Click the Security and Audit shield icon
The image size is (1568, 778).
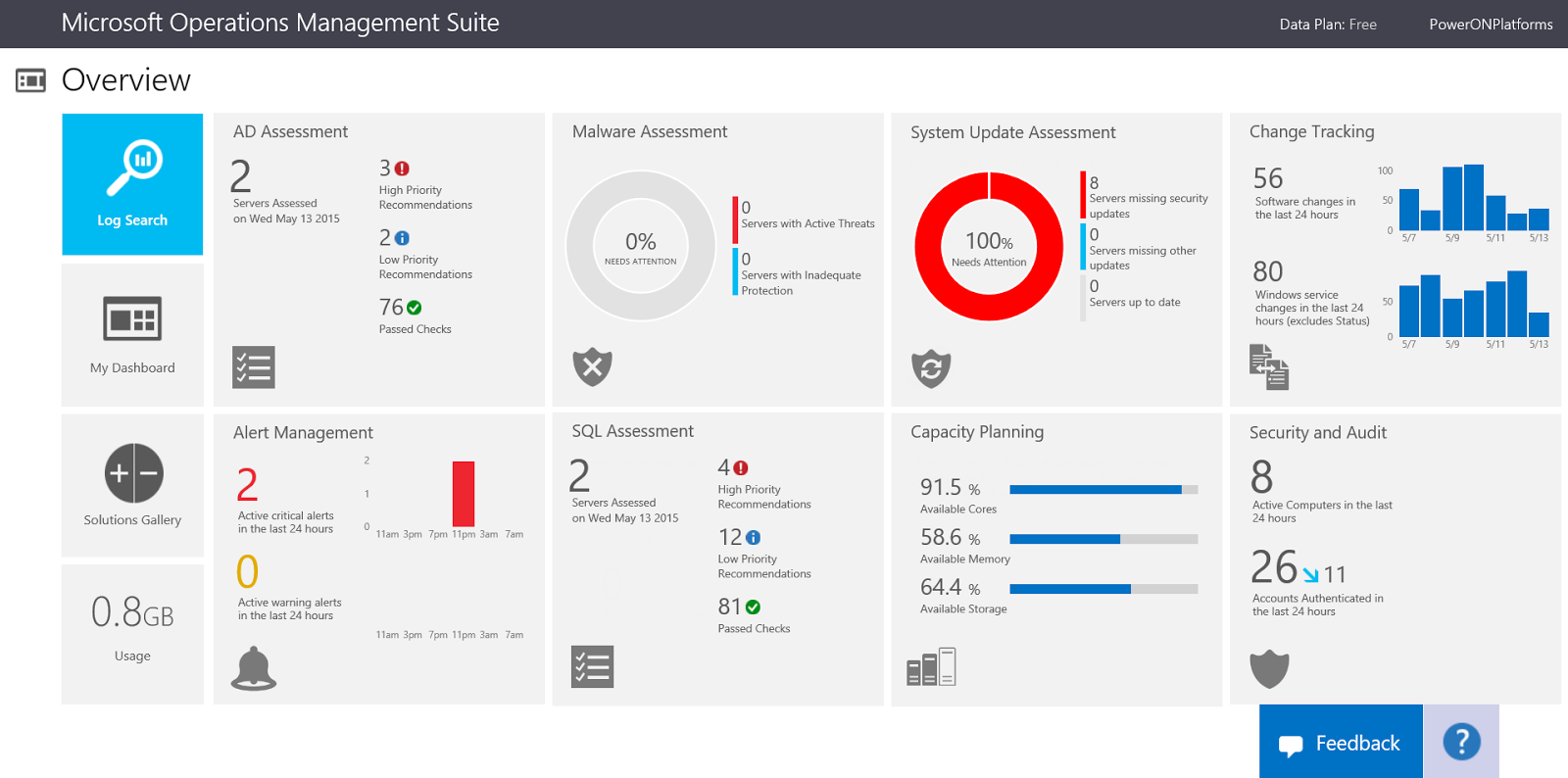coord(1269,669)
